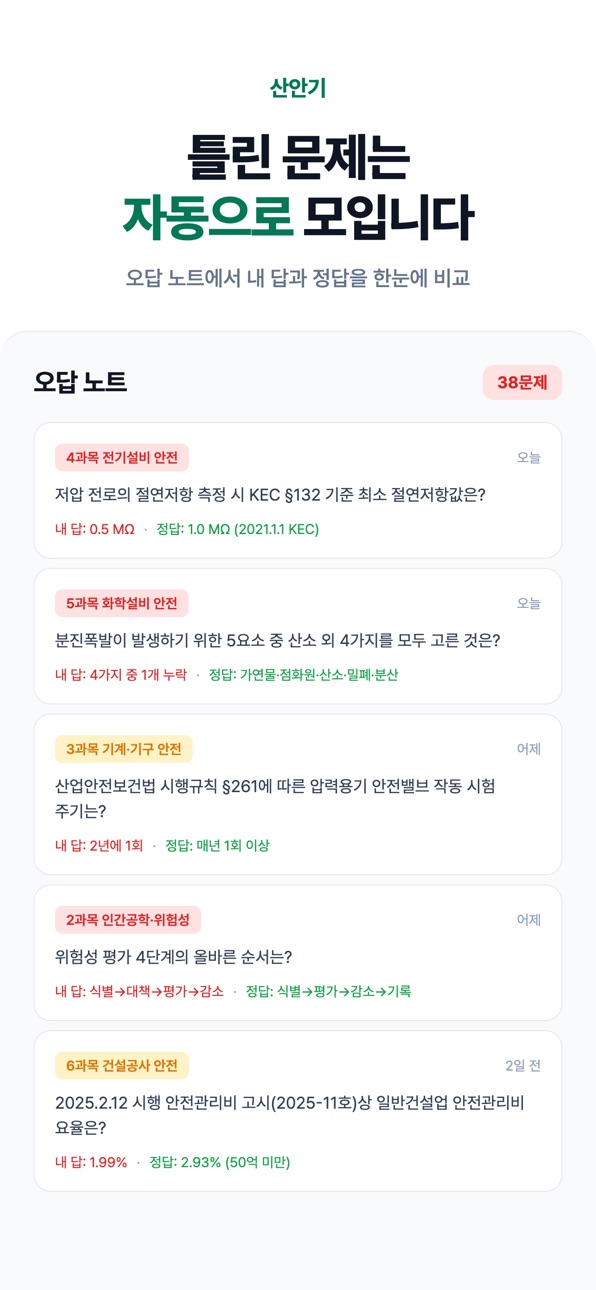Tap wrong answer 내 답: 0.5 MΩ
Screen dimensions: 596x1290
[95, 529]
